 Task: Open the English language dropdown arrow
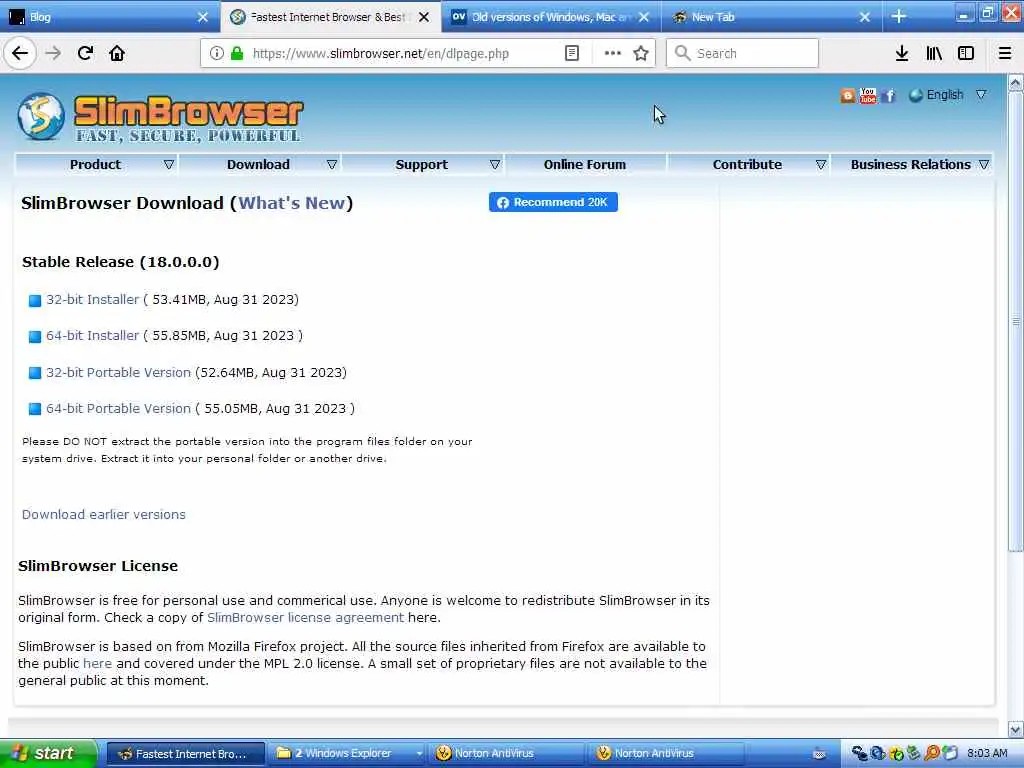pyautogui.click(x=981, y=95)
